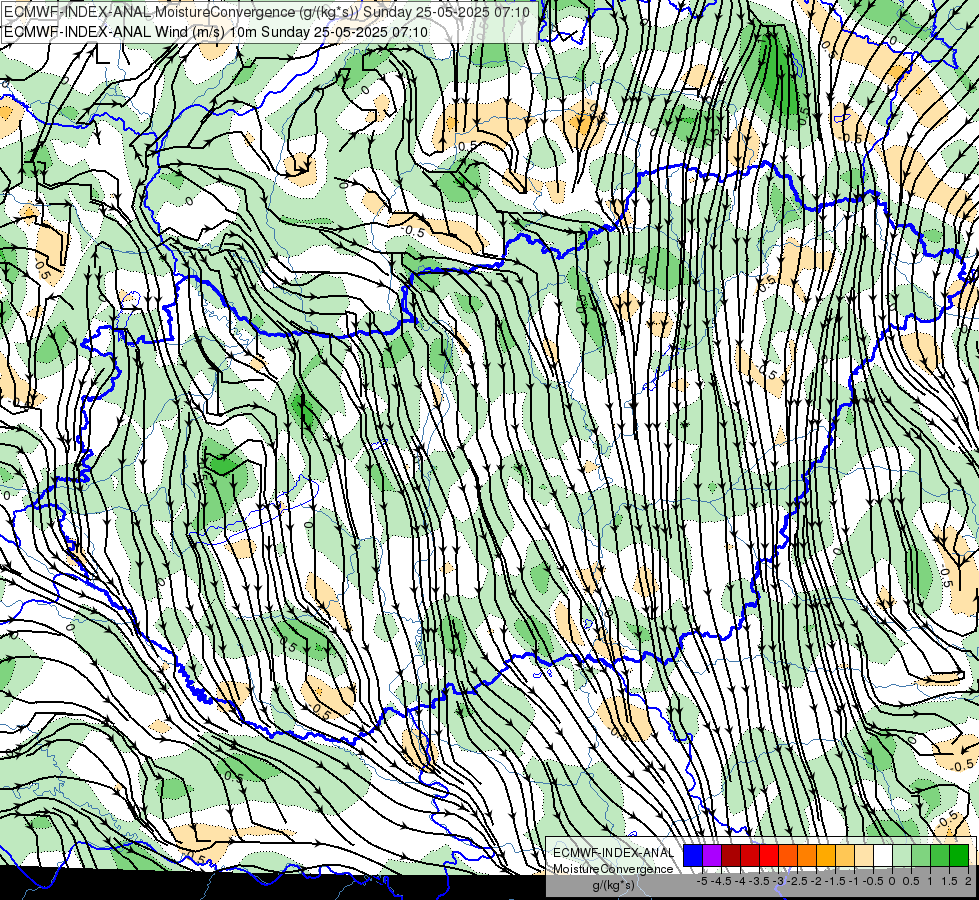The height and width of the screenshot is (900, 979).
Task: Click the legend tick label 0.5
Action: click(x=911, y=881)
